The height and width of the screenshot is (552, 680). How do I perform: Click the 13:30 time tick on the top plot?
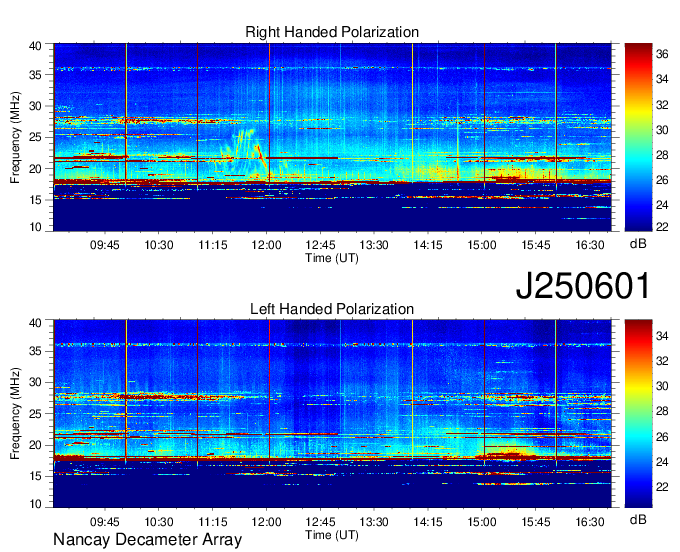374,245
